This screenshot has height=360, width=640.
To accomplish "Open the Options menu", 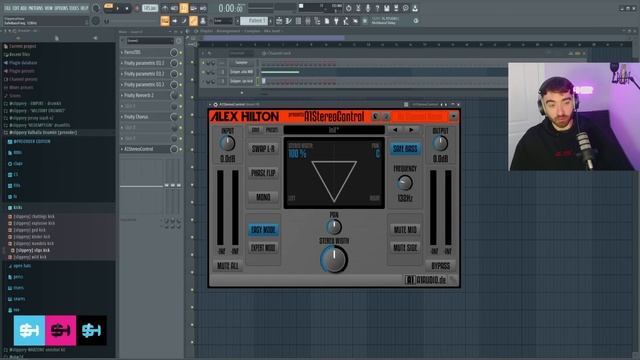I will click(60, 8).
